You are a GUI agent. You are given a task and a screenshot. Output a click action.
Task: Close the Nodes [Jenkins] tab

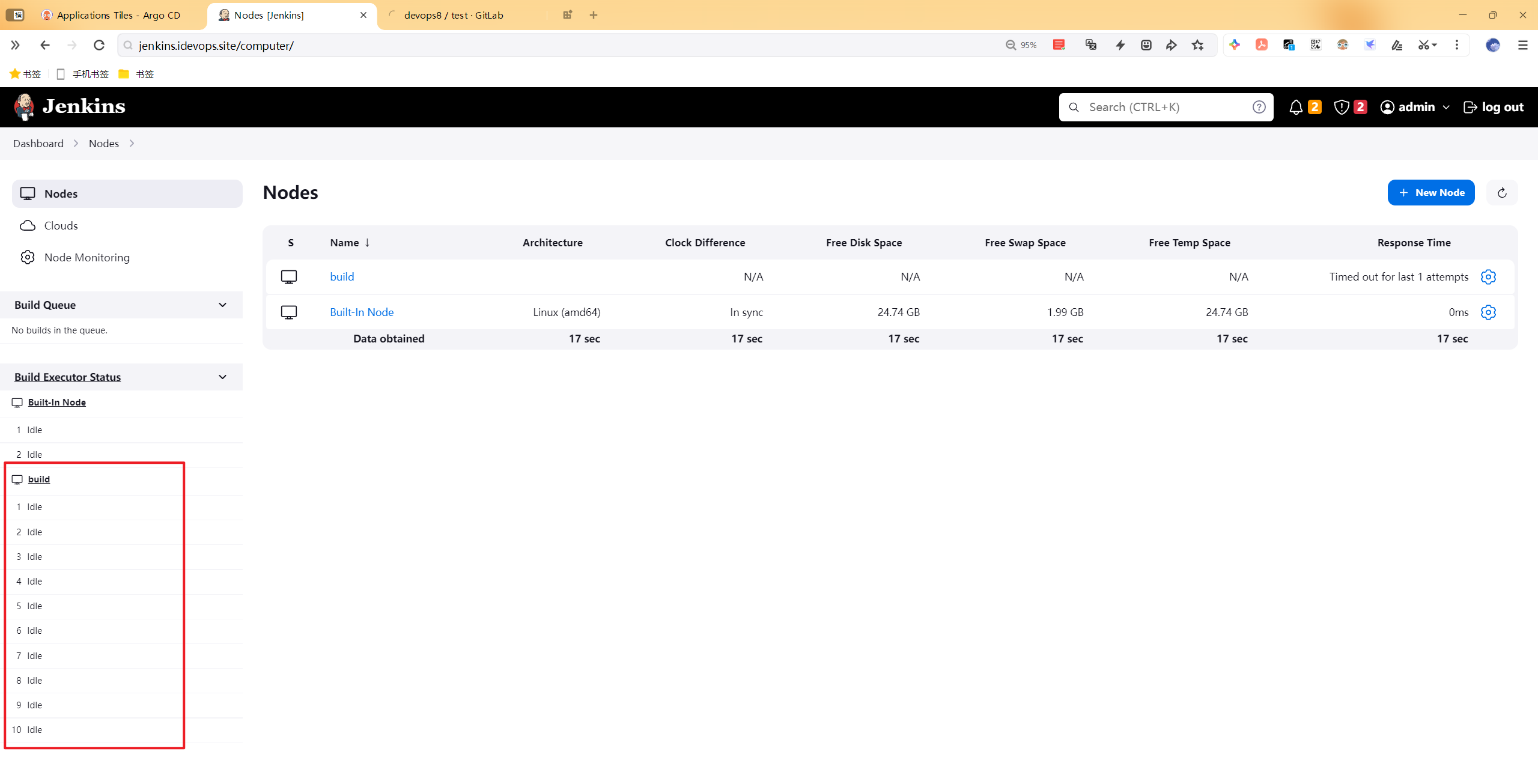click(363, 15)
